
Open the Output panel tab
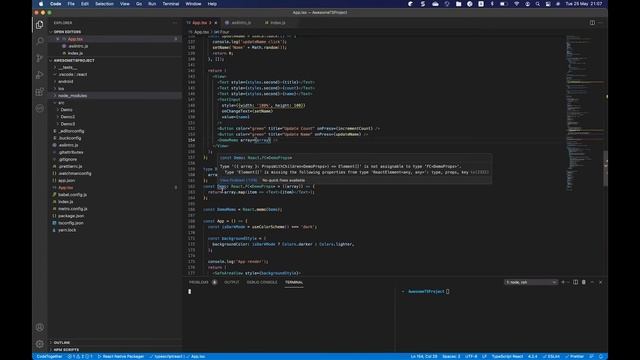tap(231, 282)
